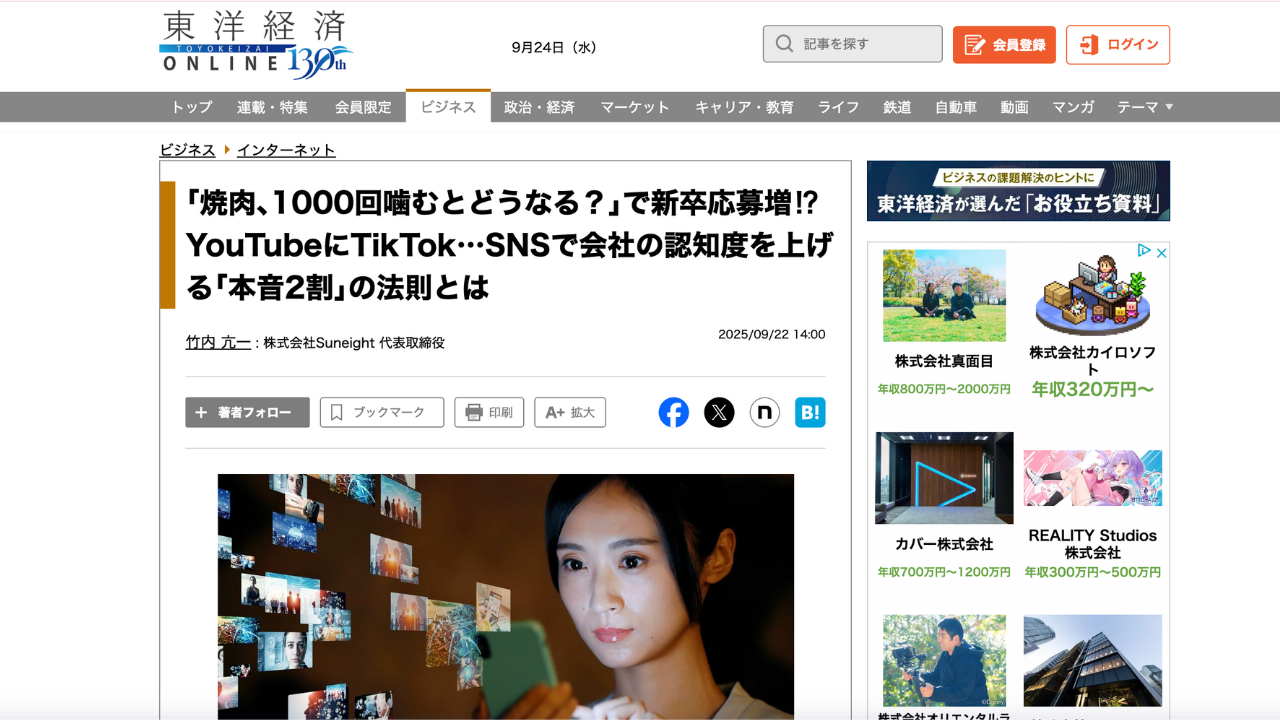Toggle the ブックマーク bookmark for this article
The image size is (1280, 720).
click(381, 412)
